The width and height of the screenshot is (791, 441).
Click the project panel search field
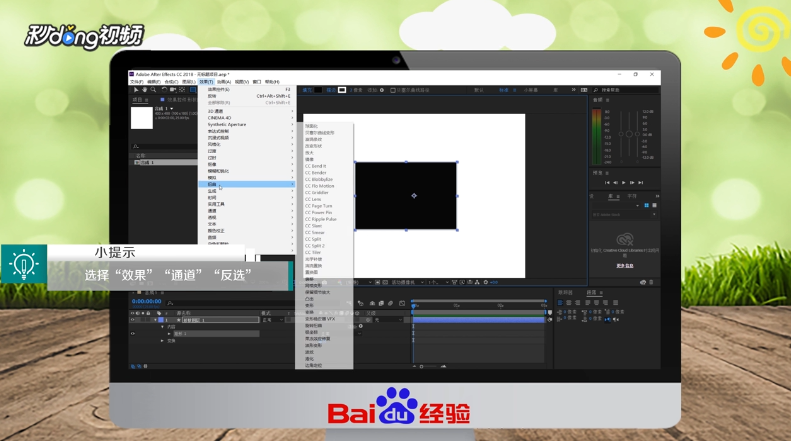pos(164,146)
